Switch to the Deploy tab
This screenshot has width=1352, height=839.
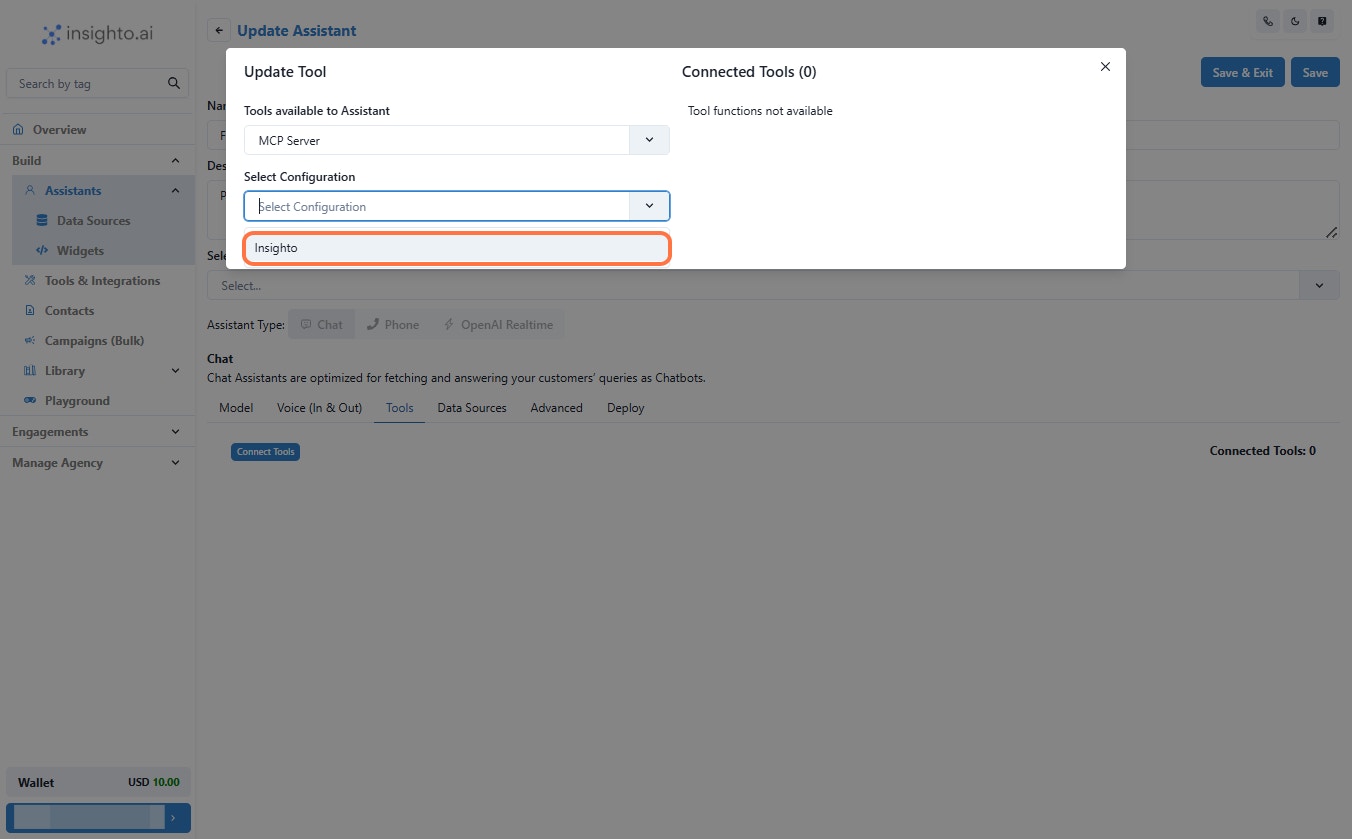point(625,408)
